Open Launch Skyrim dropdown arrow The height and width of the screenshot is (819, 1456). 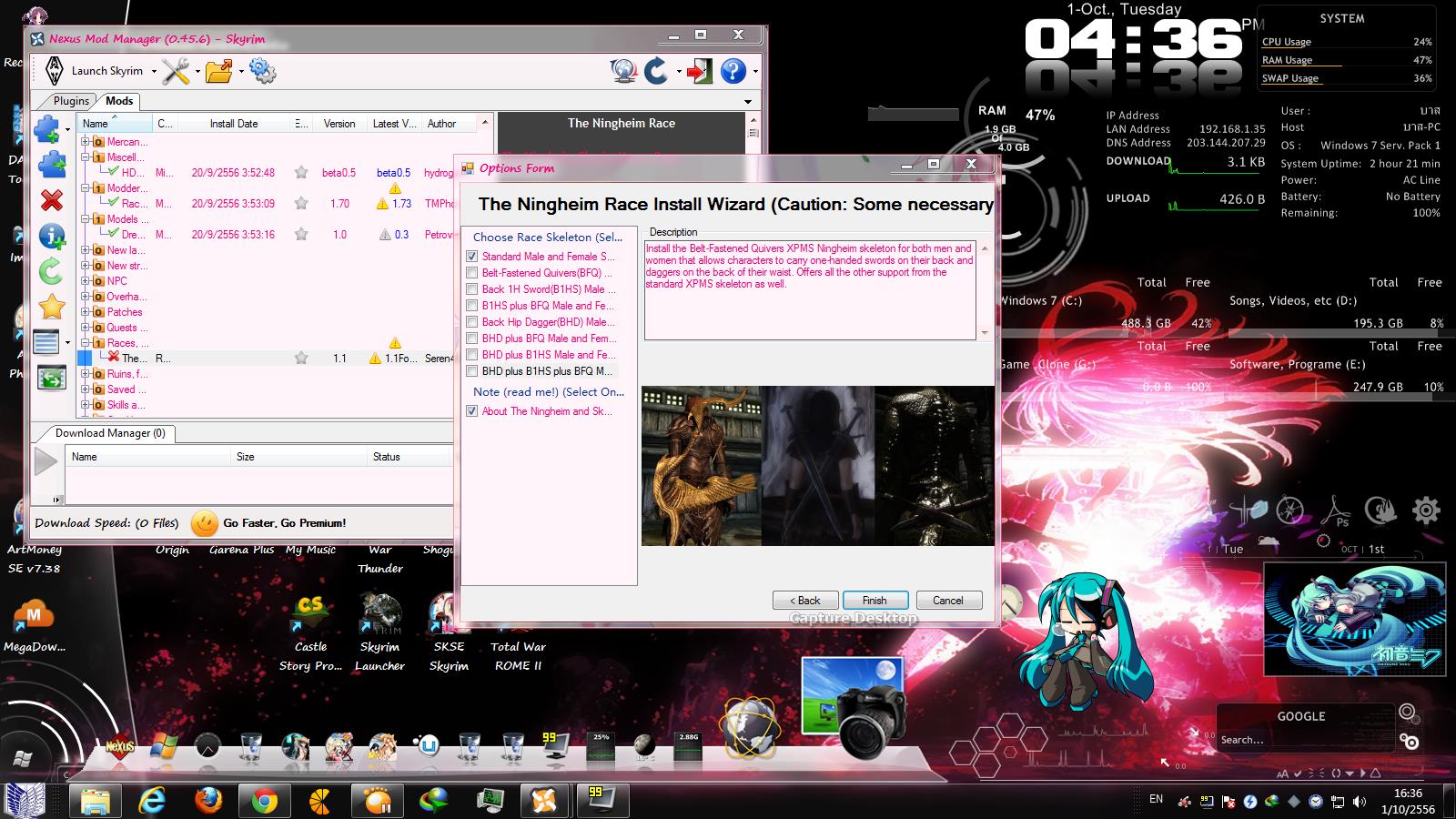154,71
